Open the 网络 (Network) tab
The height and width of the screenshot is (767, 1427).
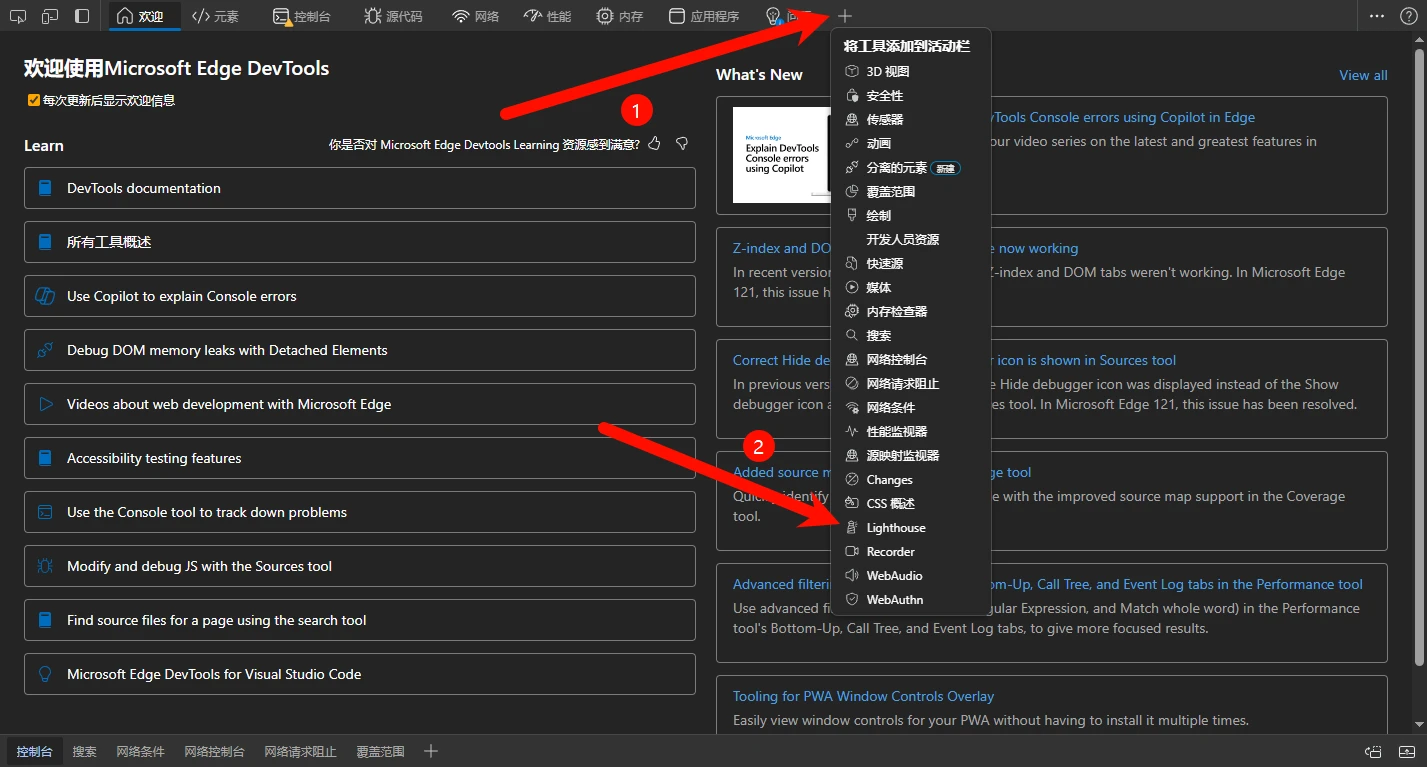pos(475,16)
